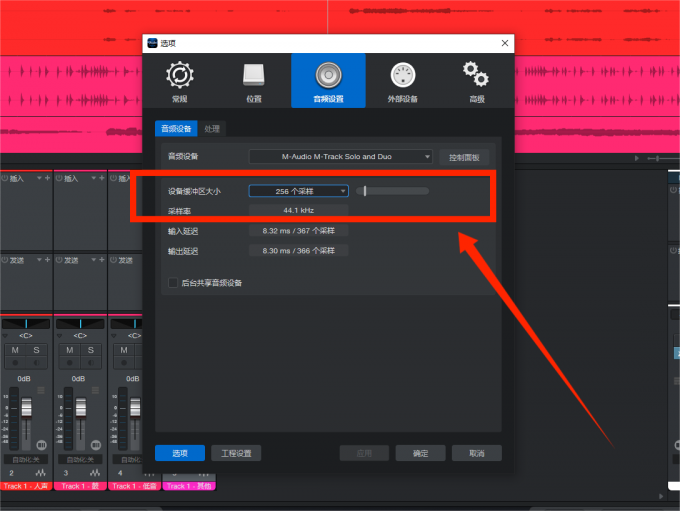This screenshot has width=680, height=511.
Task: Click the 控制面板 control panel button
Action: tap(464, 157)
